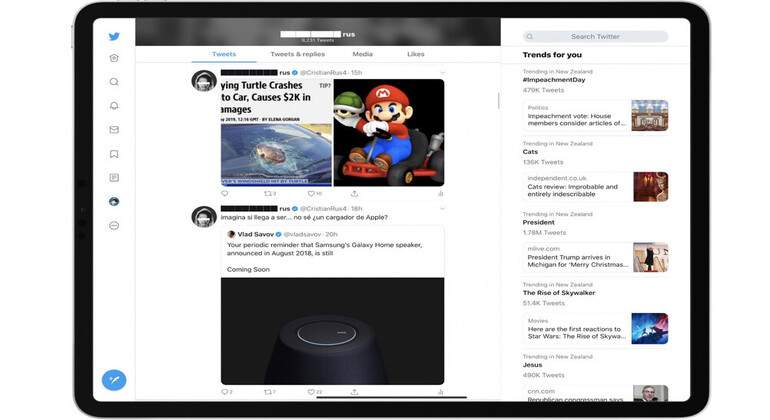
Task: Share the Galaxy Home speaker tweet
Action: coord(354,392)
